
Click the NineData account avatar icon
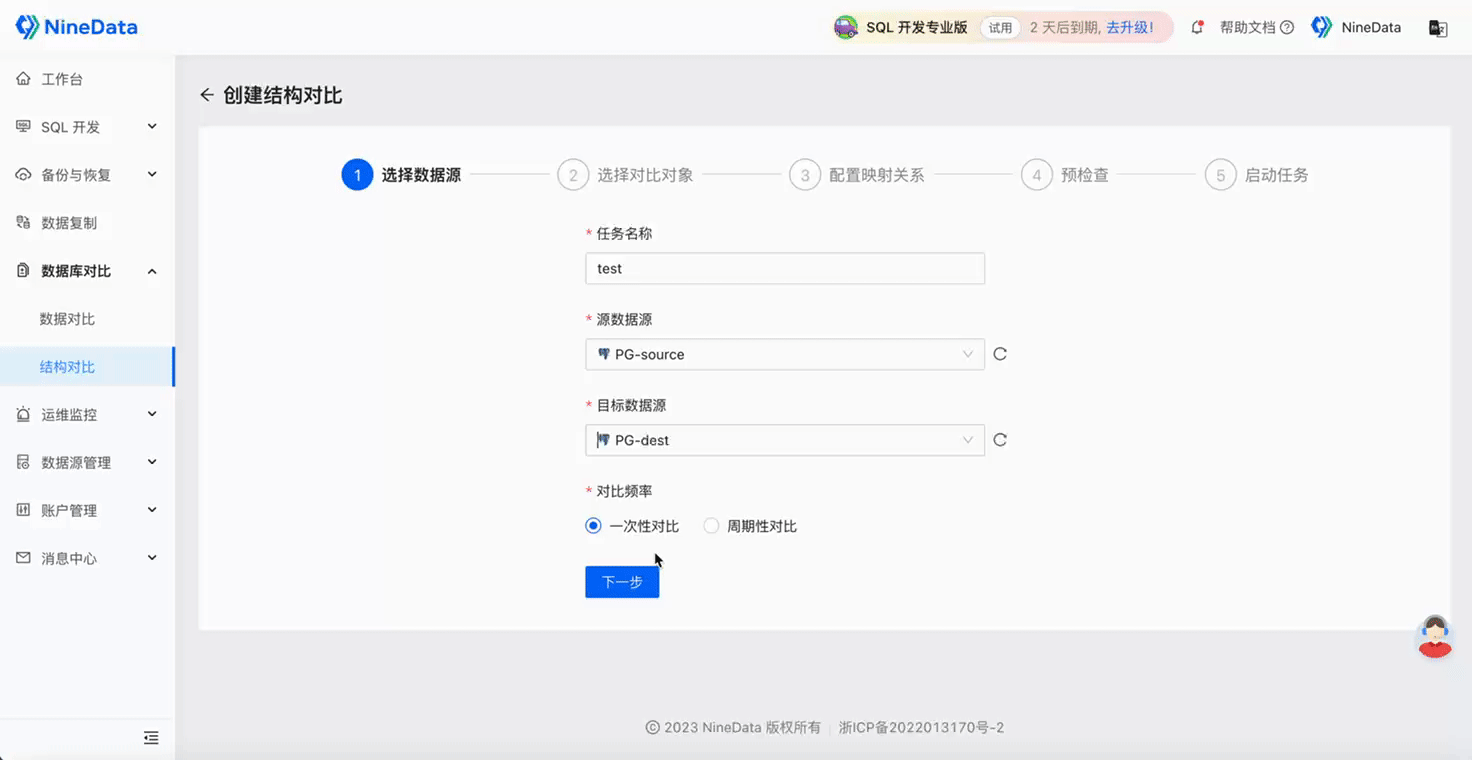click(x=1322, y=27)
